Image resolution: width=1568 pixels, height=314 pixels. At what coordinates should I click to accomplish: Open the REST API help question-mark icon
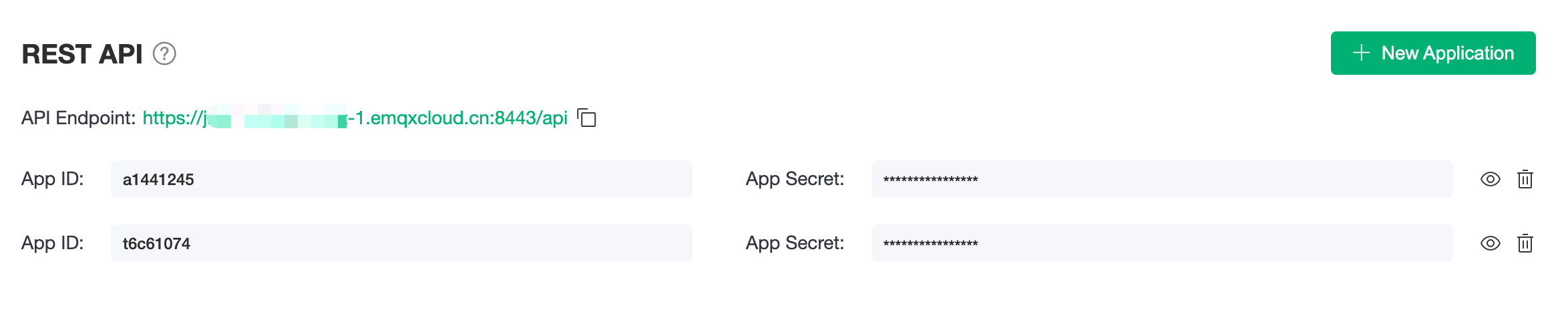(164, 53)
